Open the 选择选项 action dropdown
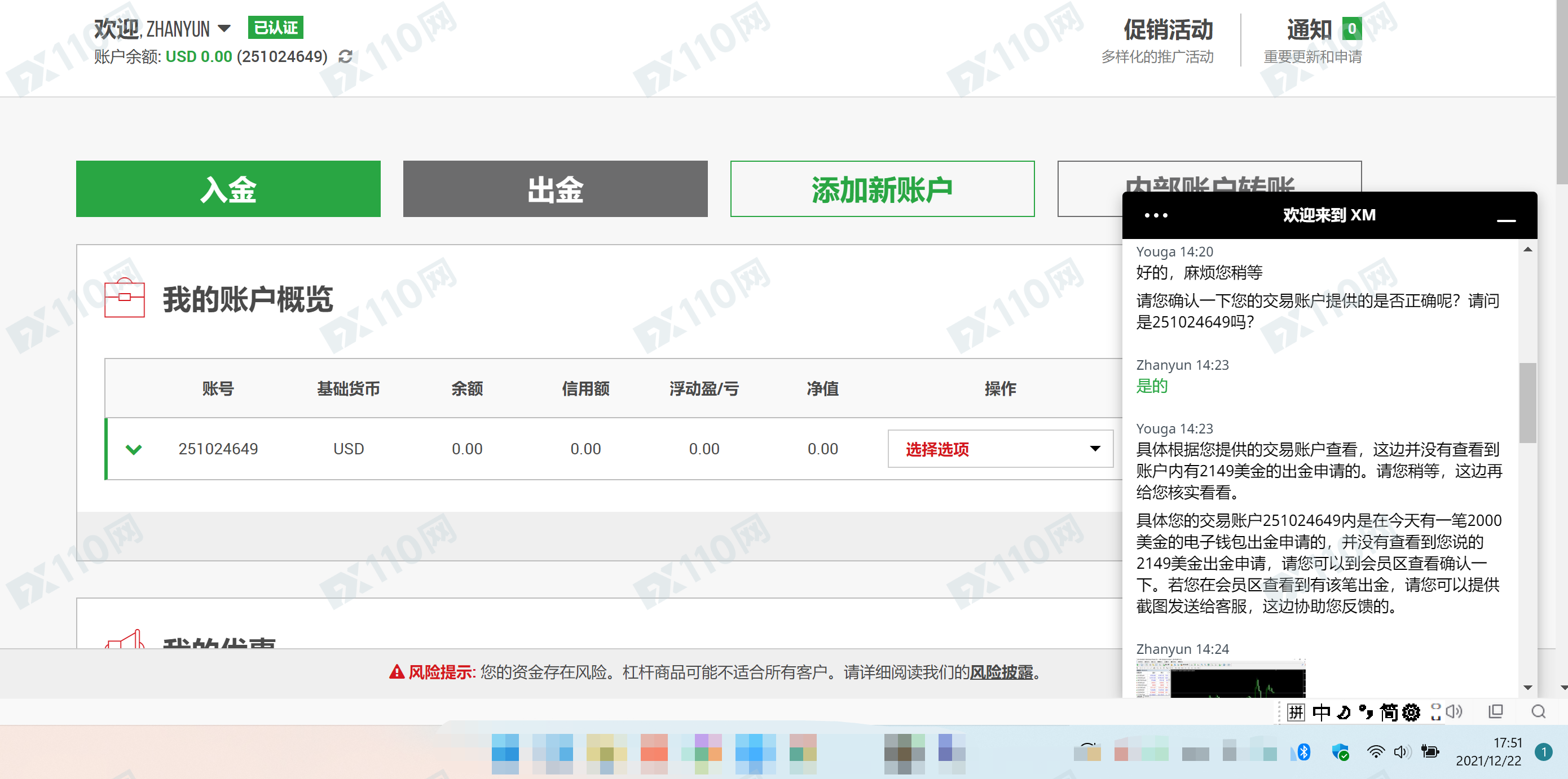The image size is (1568, 779). [x=1000, y=449]
